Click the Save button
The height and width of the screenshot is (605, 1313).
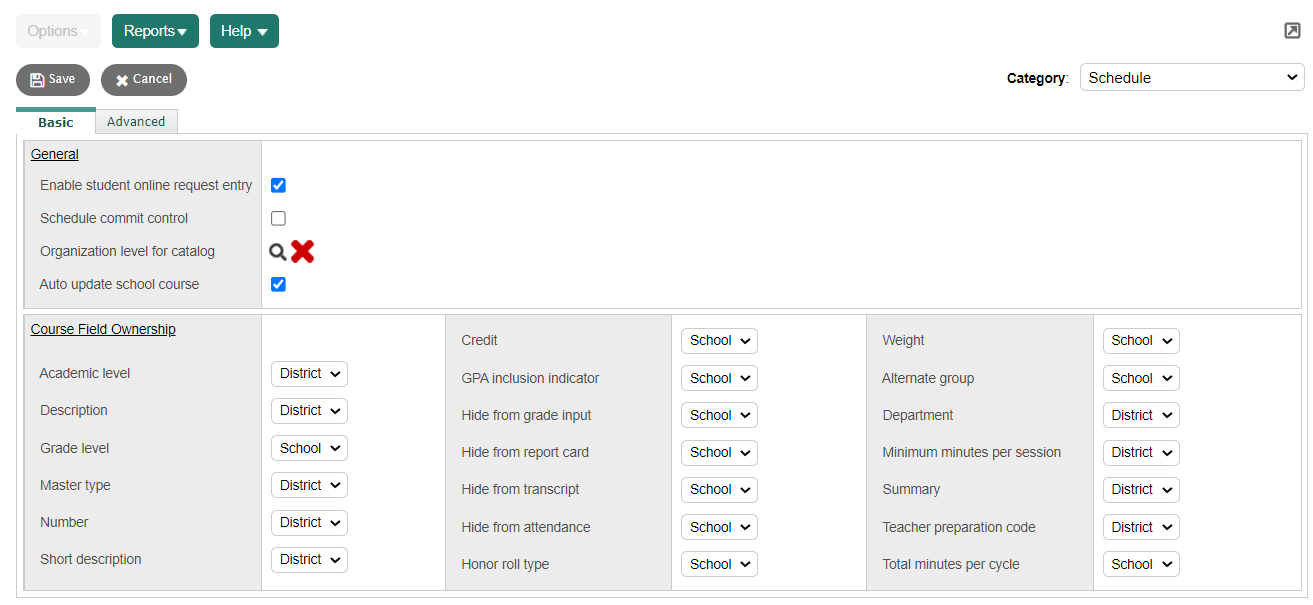(x=52, y=79)
